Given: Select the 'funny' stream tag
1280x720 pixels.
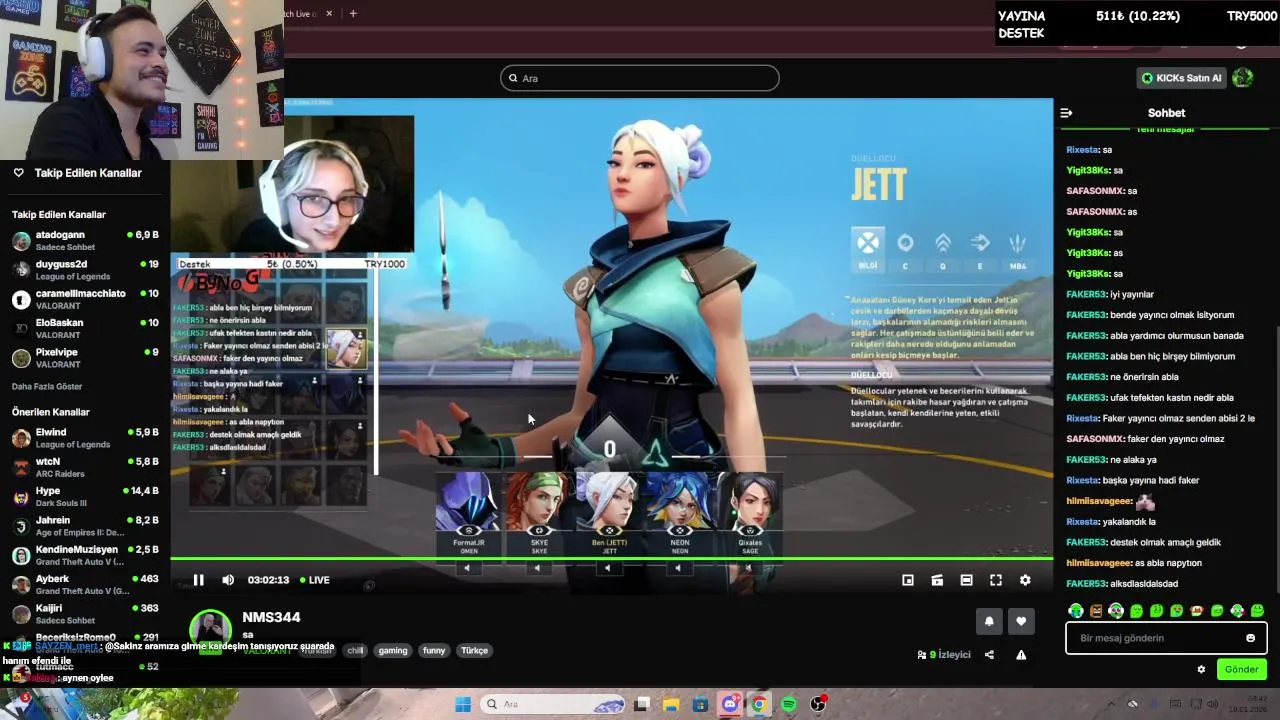Looking at the screenshot, I should point(434,650).
